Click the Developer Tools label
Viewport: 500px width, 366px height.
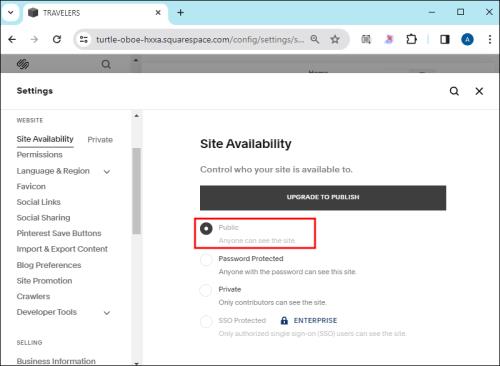pyautogui.click(x=47, y=312)
